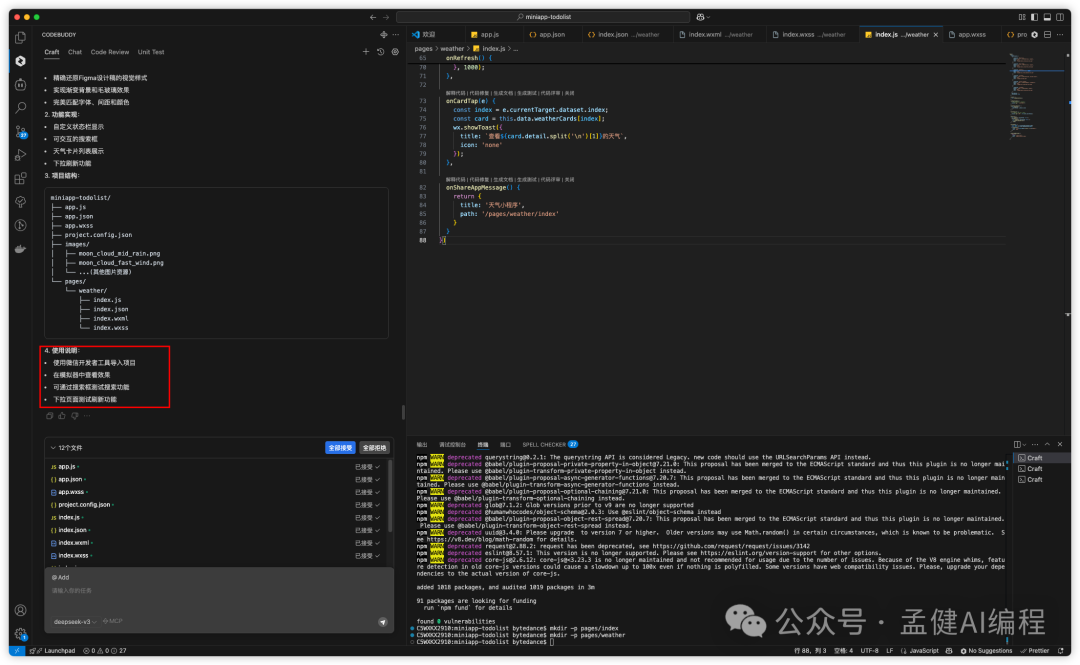Maximize the terminal panel with the chevron
This screenshot has height=665, width=1080.
coord(1047,444)
